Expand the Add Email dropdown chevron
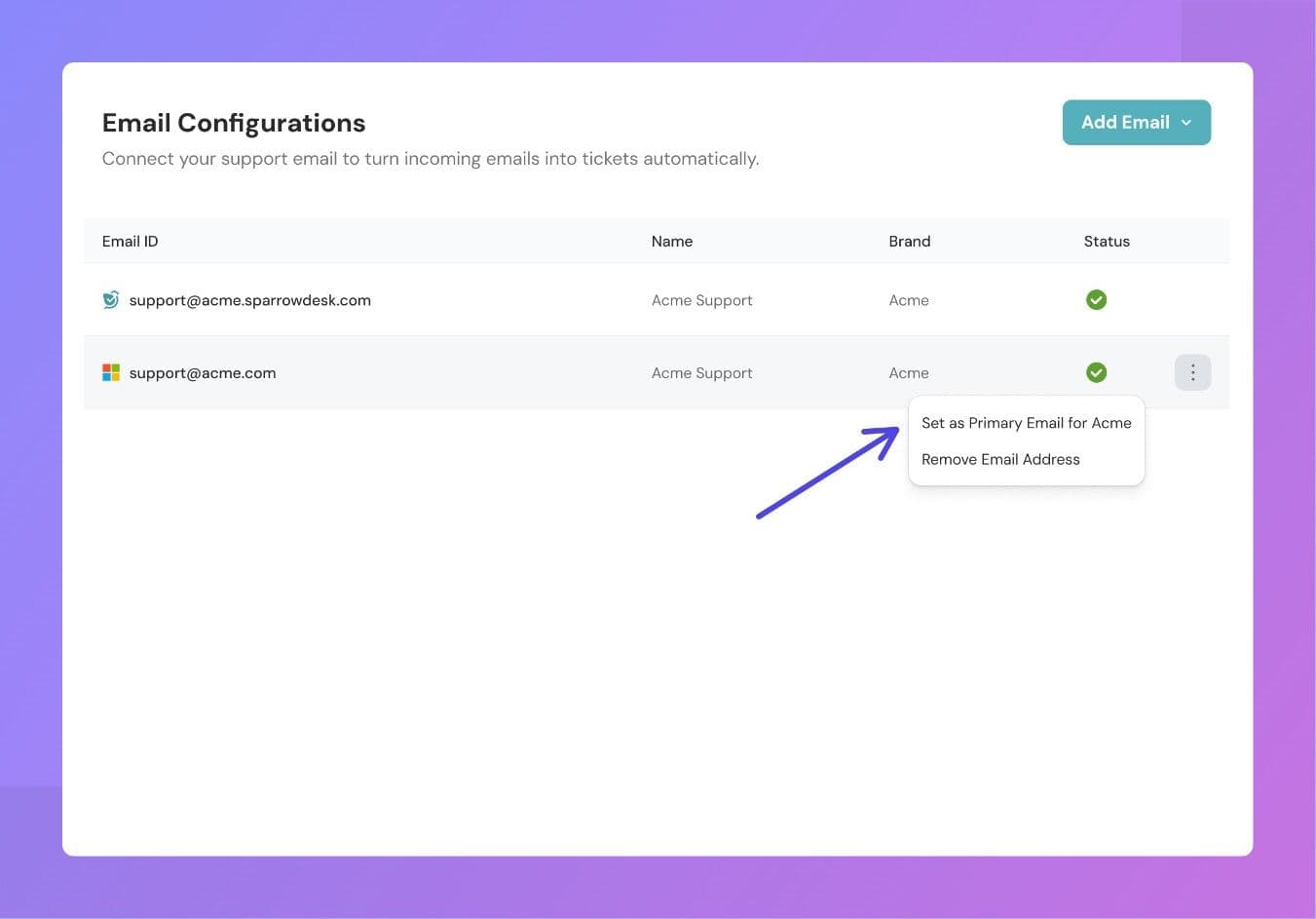The height and width of the screenshot is (919, 1316). (x=1186, y=123)
